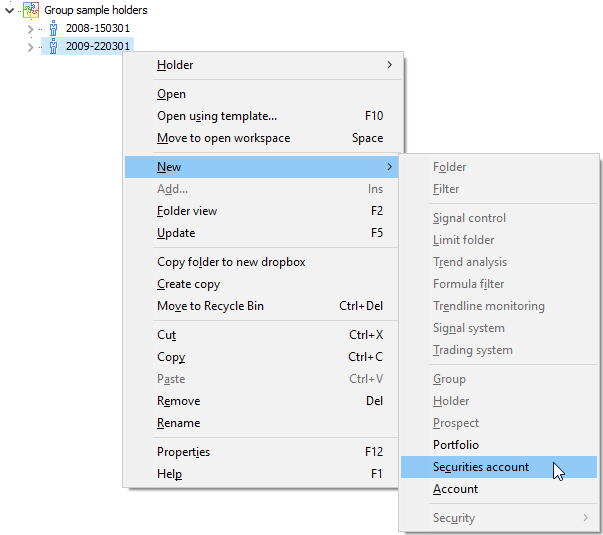Choose Securities account from New submenu
Screen dimensions: 603x535
(x=481, y=467)
